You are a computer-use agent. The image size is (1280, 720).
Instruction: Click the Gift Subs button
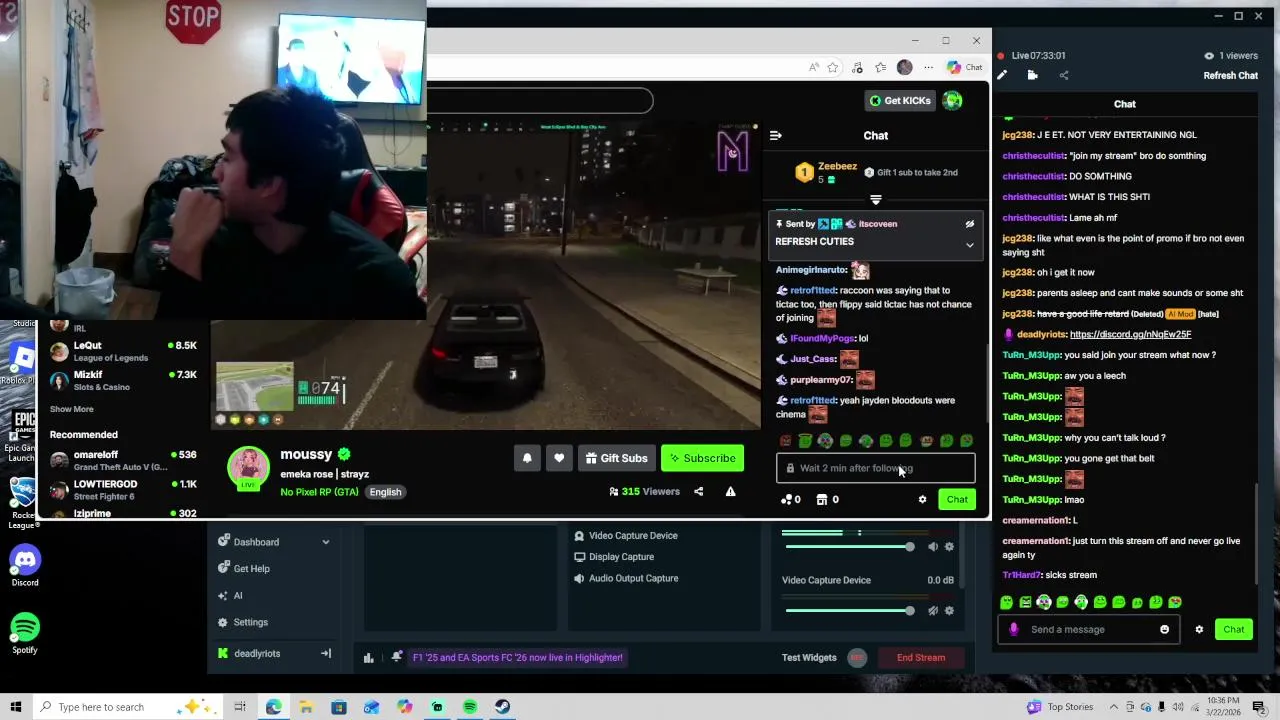pyautogui.click(x=615, y=458)
